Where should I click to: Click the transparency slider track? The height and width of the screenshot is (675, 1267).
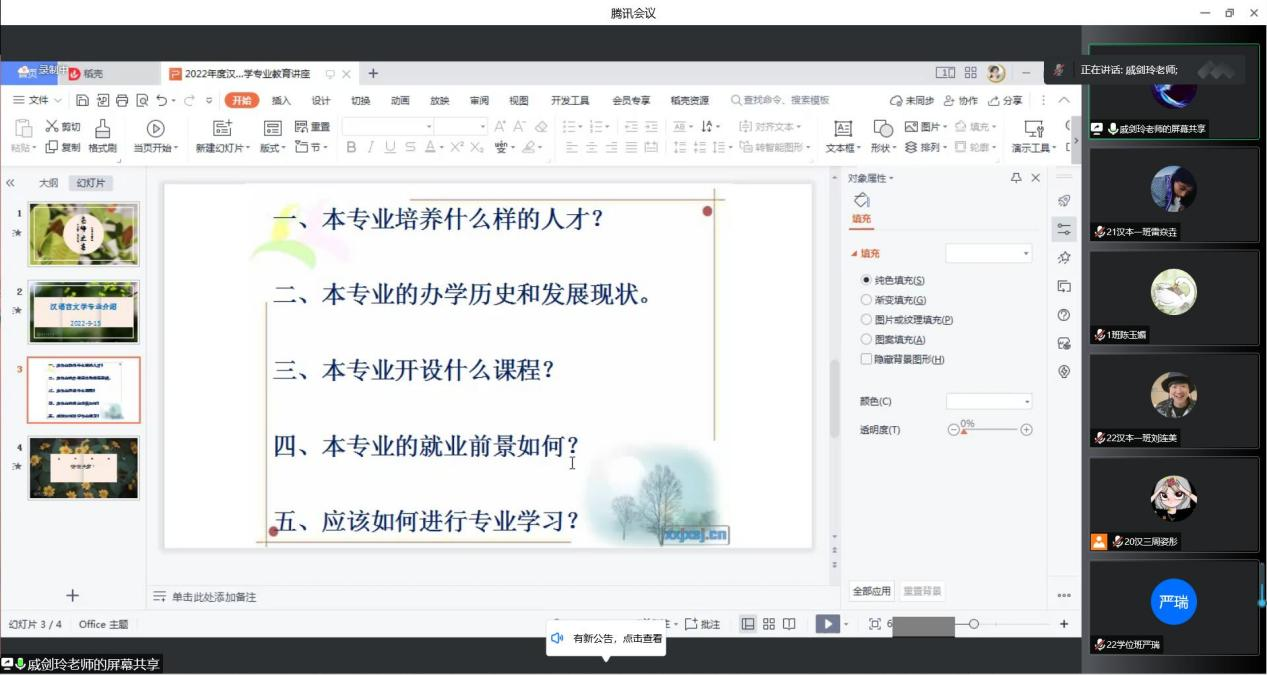tap(989, 430)
